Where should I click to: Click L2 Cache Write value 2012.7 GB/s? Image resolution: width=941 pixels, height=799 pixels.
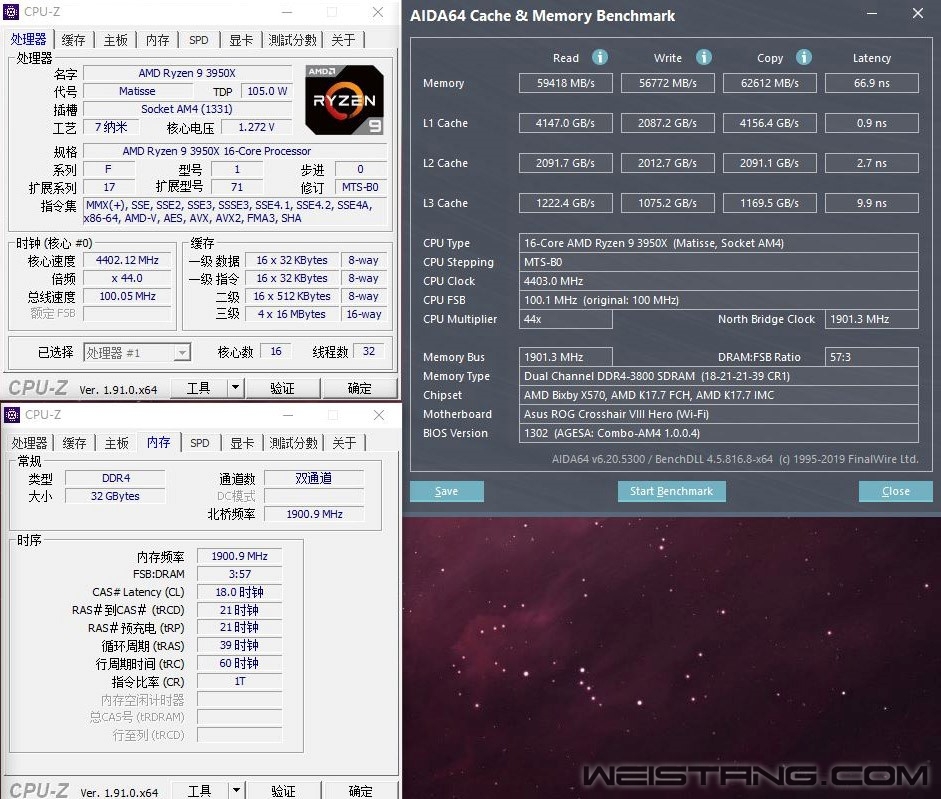click(667, 163)
